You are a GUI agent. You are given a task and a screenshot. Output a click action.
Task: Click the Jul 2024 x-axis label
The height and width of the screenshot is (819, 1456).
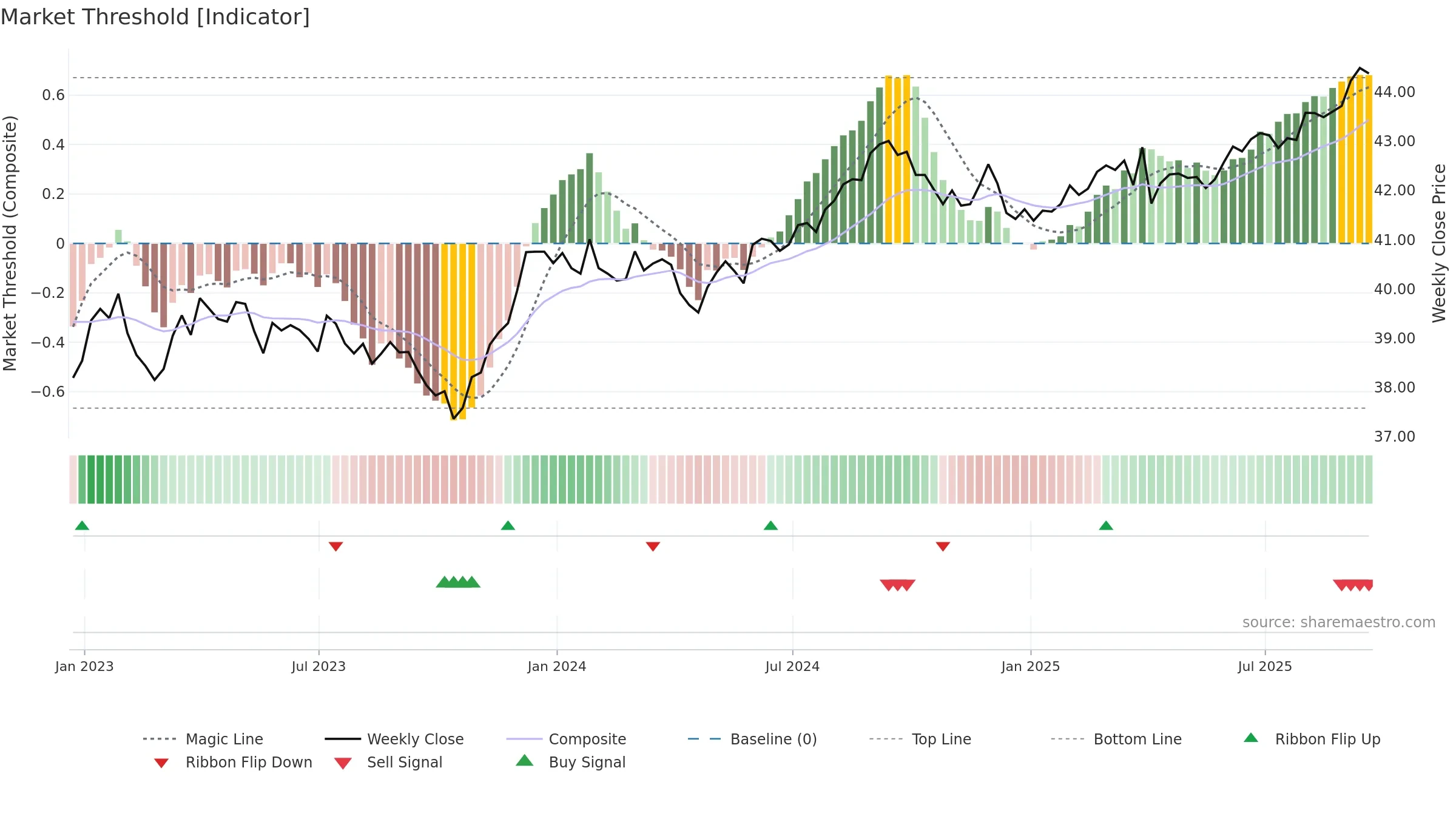[792, 666]
